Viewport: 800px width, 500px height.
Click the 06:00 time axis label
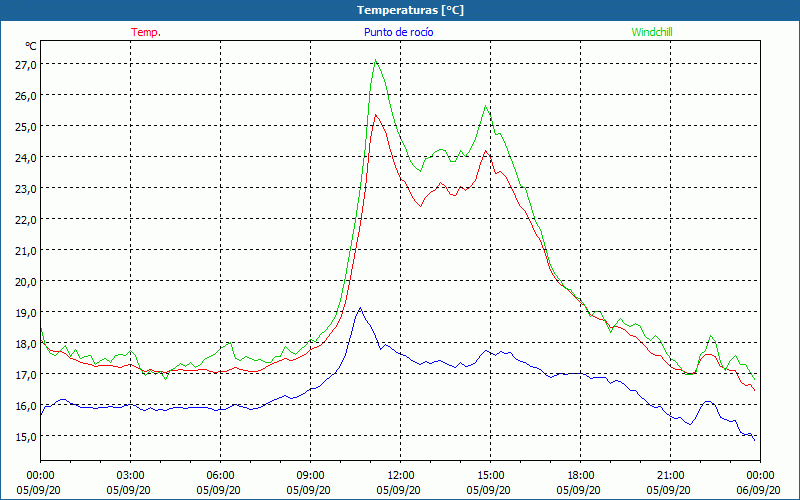click(220, 475)
